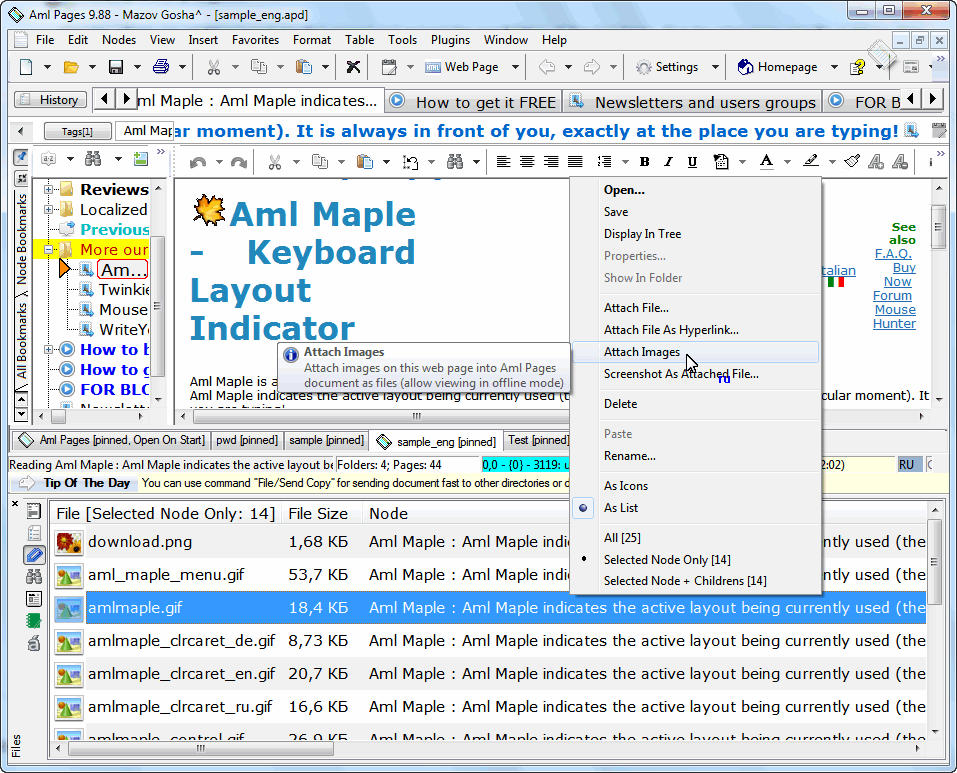The width and height of the screenshot is (957, 773).
Task: Toggle Italic formatting
Action: pos(668,162)
